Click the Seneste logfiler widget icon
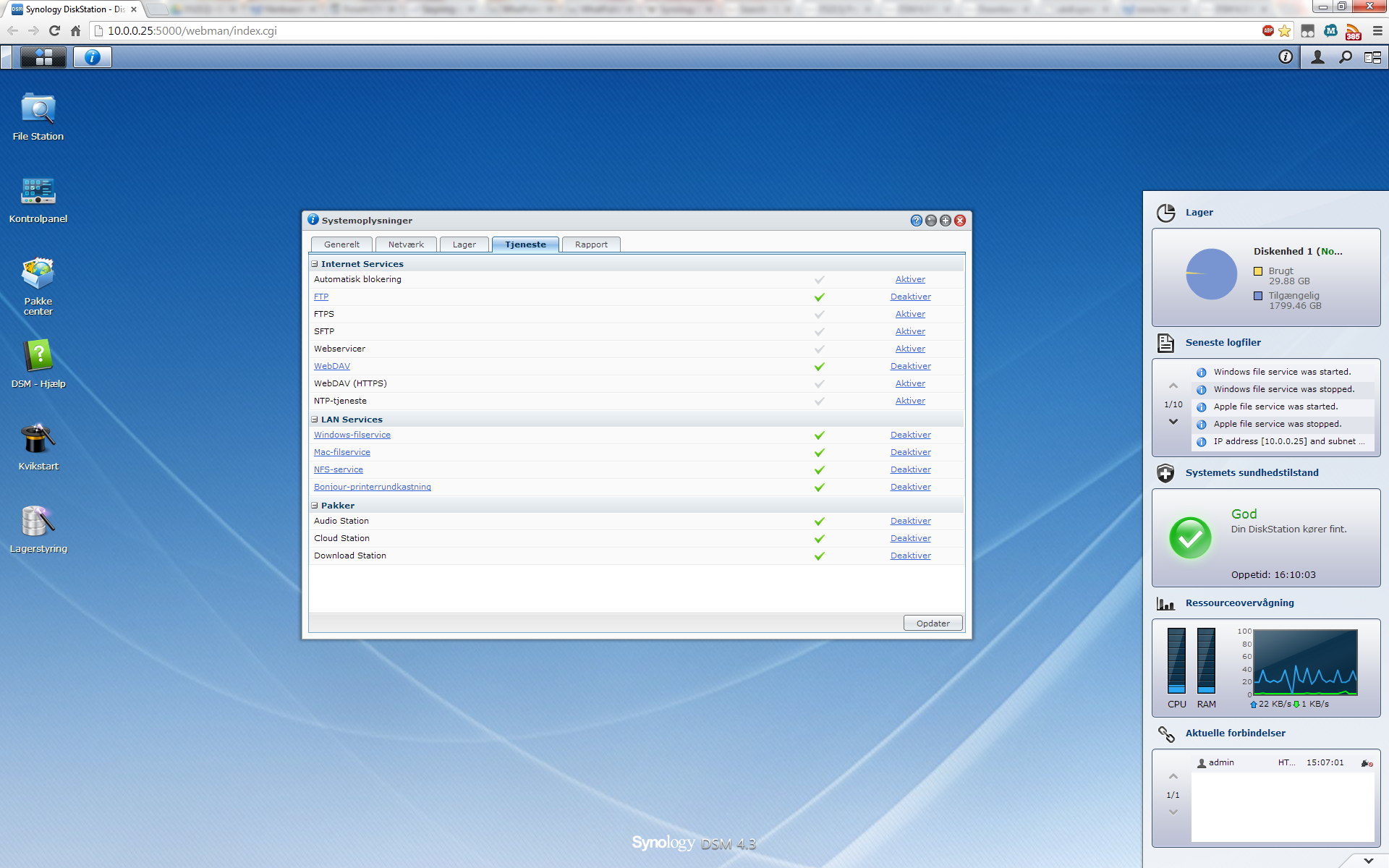1389x868 pixels. point(1165,343)
